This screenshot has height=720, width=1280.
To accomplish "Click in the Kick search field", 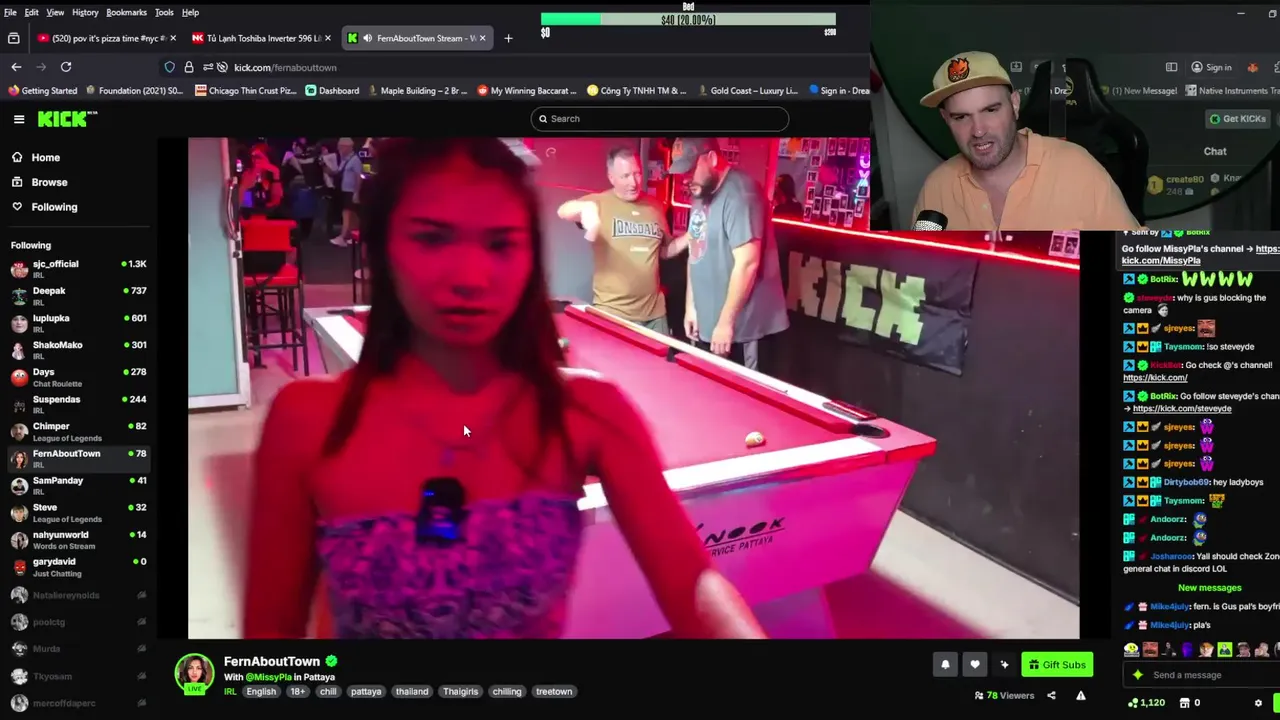I will tap(660, 119).
